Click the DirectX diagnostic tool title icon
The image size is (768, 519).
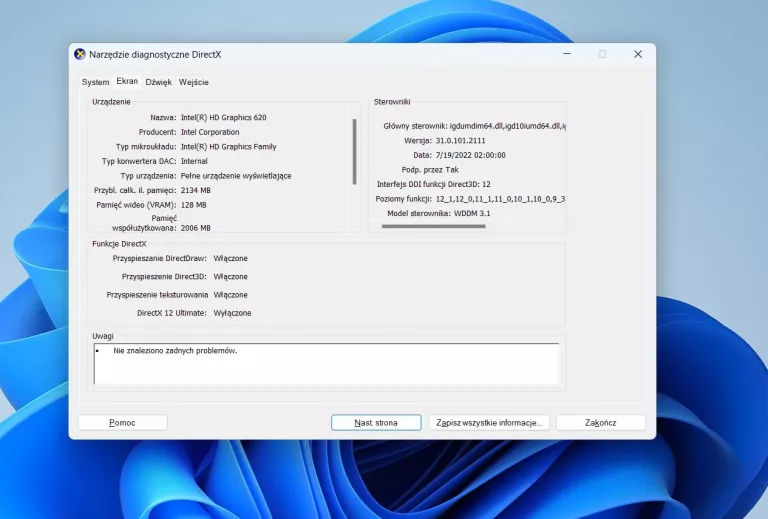click(x=79, y=54)
